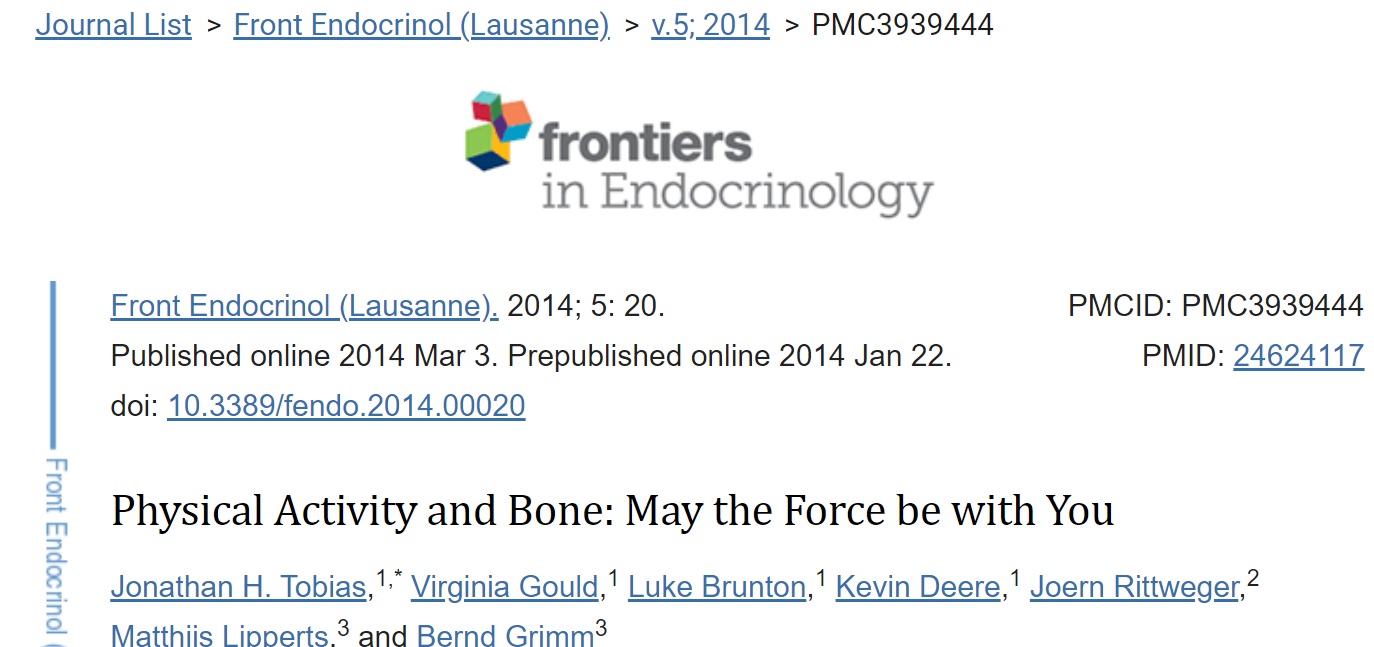View author Kevin Deere details
The width and height of the screenshot is (1374, 647).
click(917, 587)
